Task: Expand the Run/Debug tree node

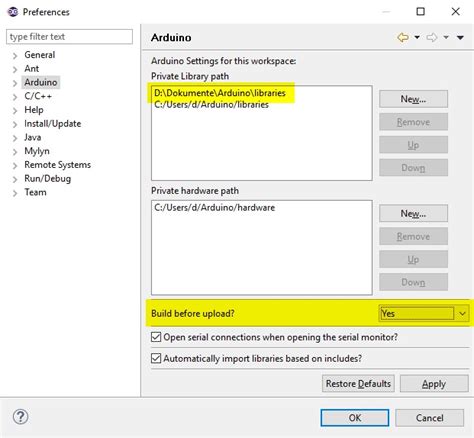Action: 15,179
